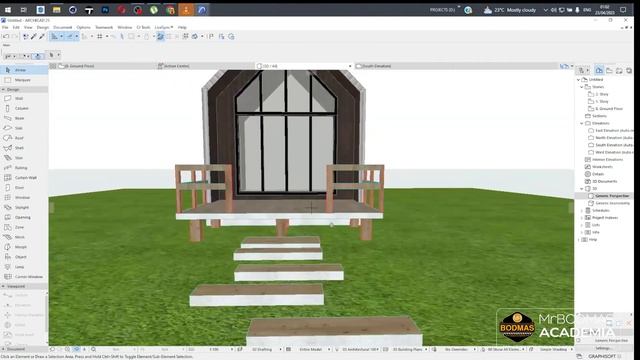Select the Mesh tool
The image size is (640, 360).
click(24, 237)
